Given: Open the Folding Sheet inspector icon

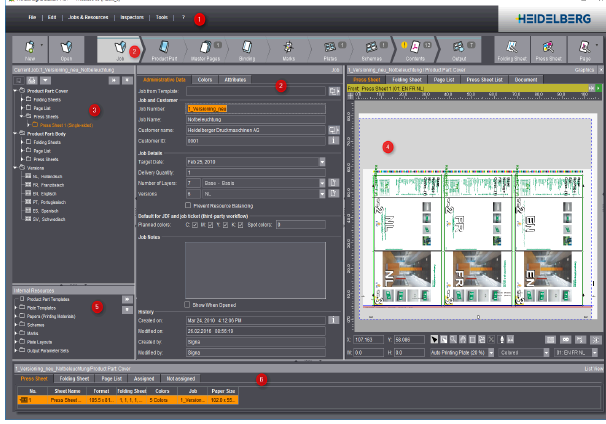Looking at the screenshot, I should [x=512, y=49].
